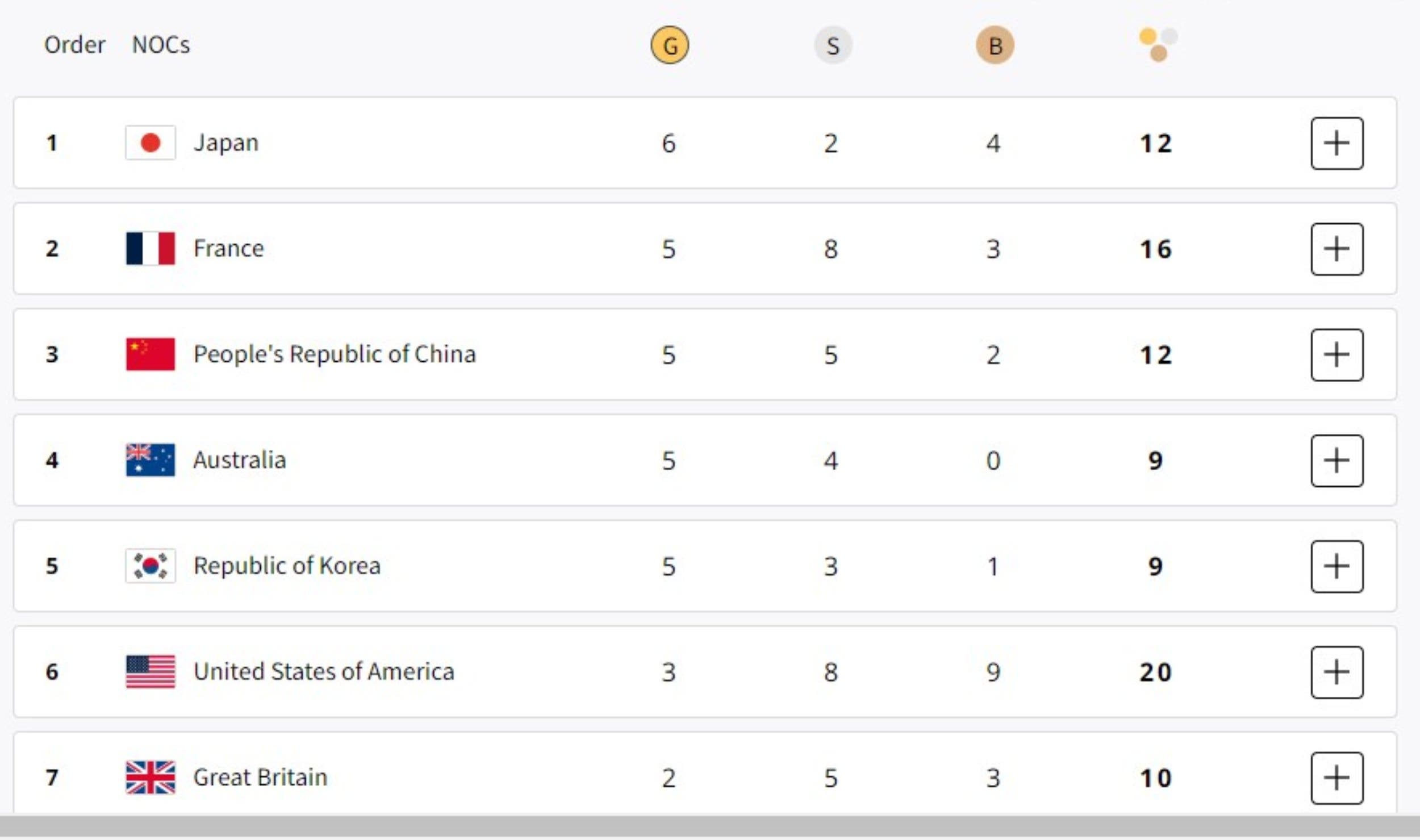
Task: Click the bronze medal B icon
Action: point(995,45)
